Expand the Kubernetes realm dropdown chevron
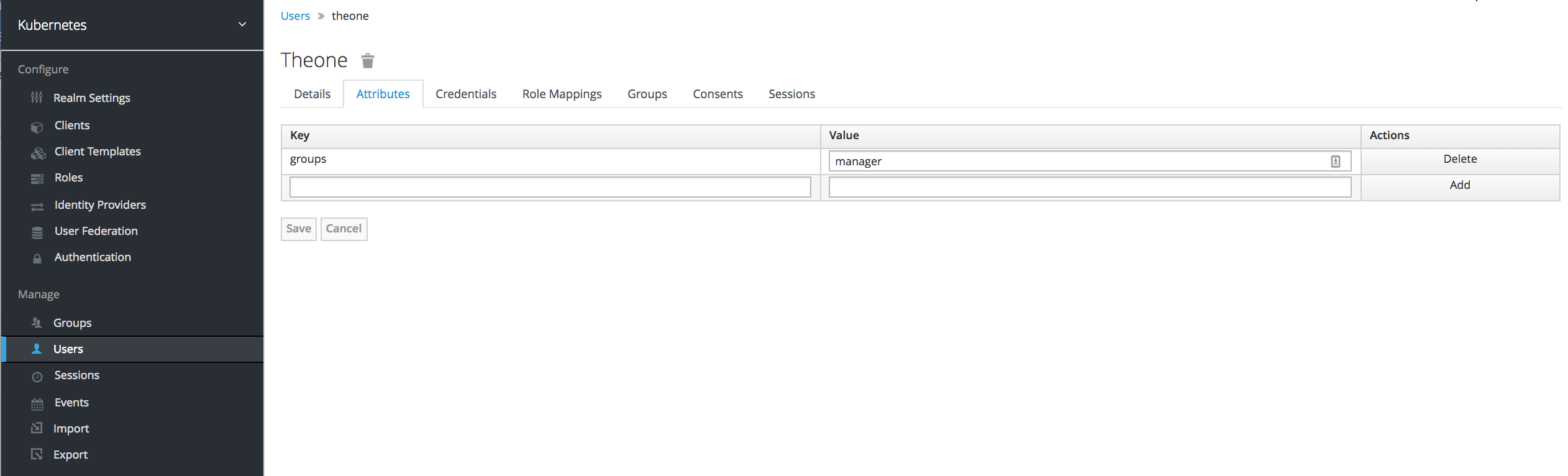The height and width of the screenshot is (476, 1568). coord(242,24)
